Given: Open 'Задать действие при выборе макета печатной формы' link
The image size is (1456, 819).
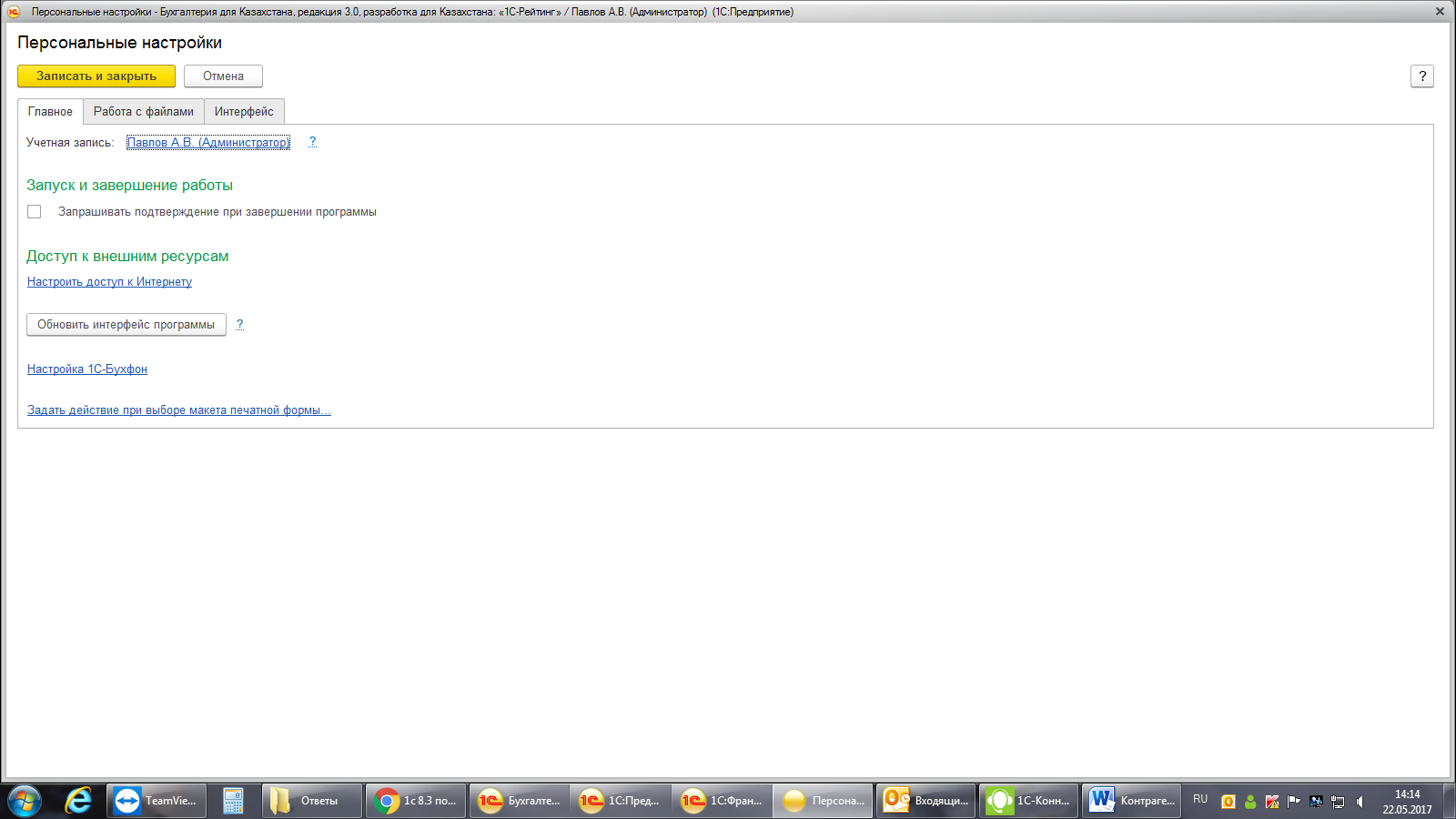Looking at the screenshot, I should point(179,410).
